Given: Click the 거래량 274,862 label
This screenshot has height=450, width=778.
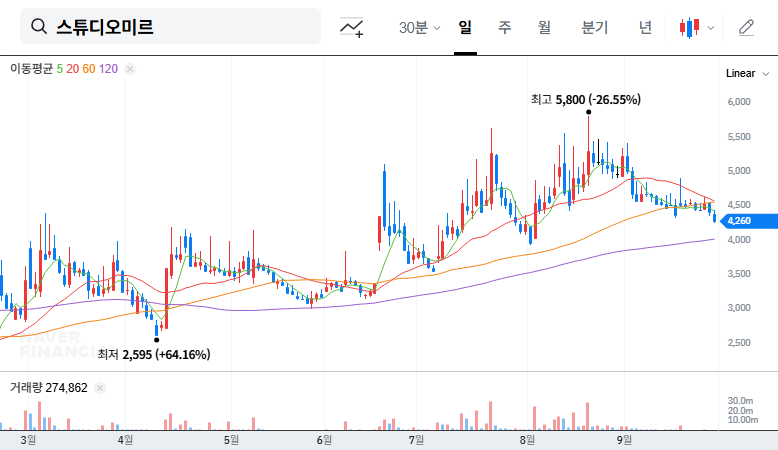Looking at the screenshot, I should [49, 387].
